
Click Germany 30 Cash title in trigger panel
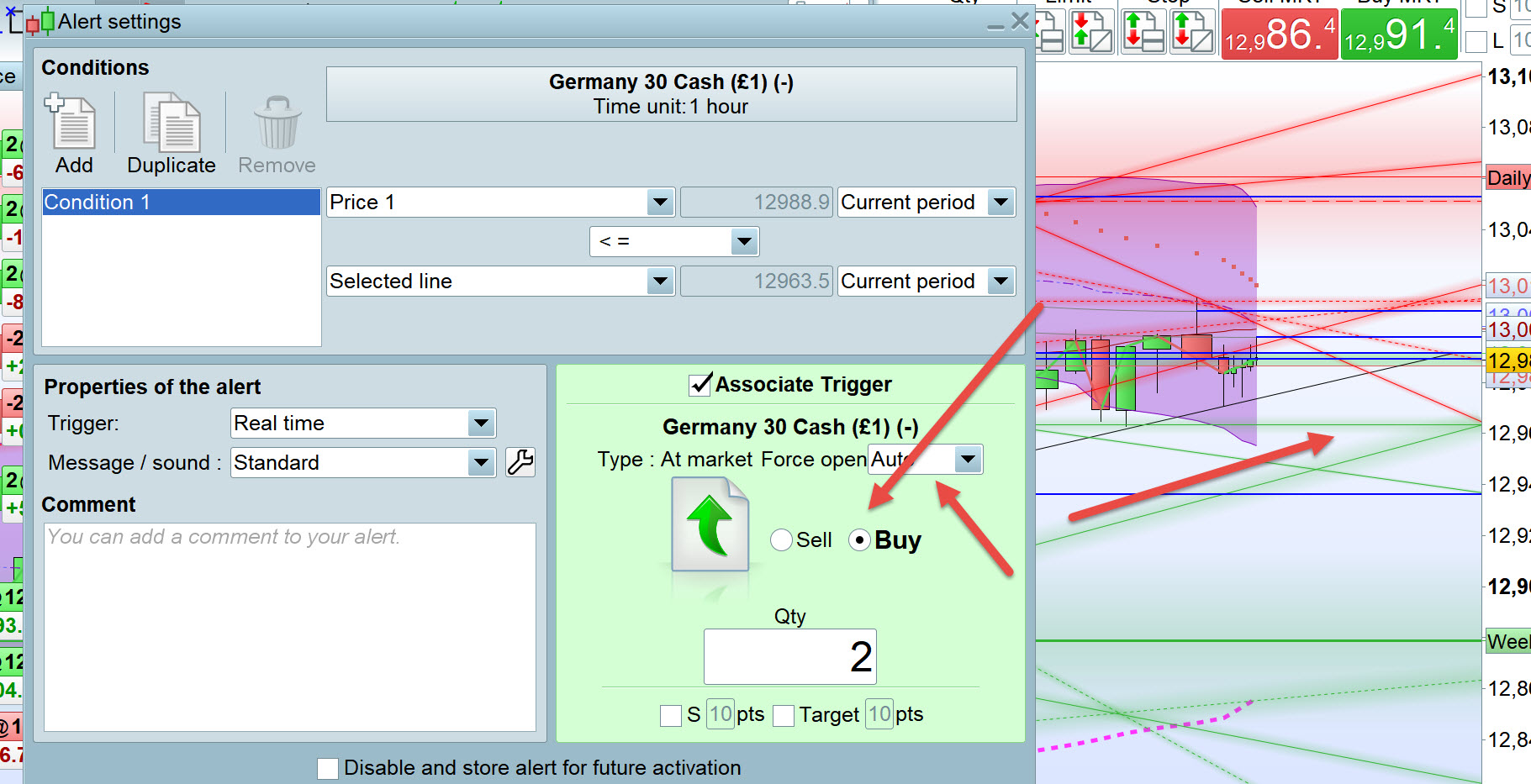(790, 427)
